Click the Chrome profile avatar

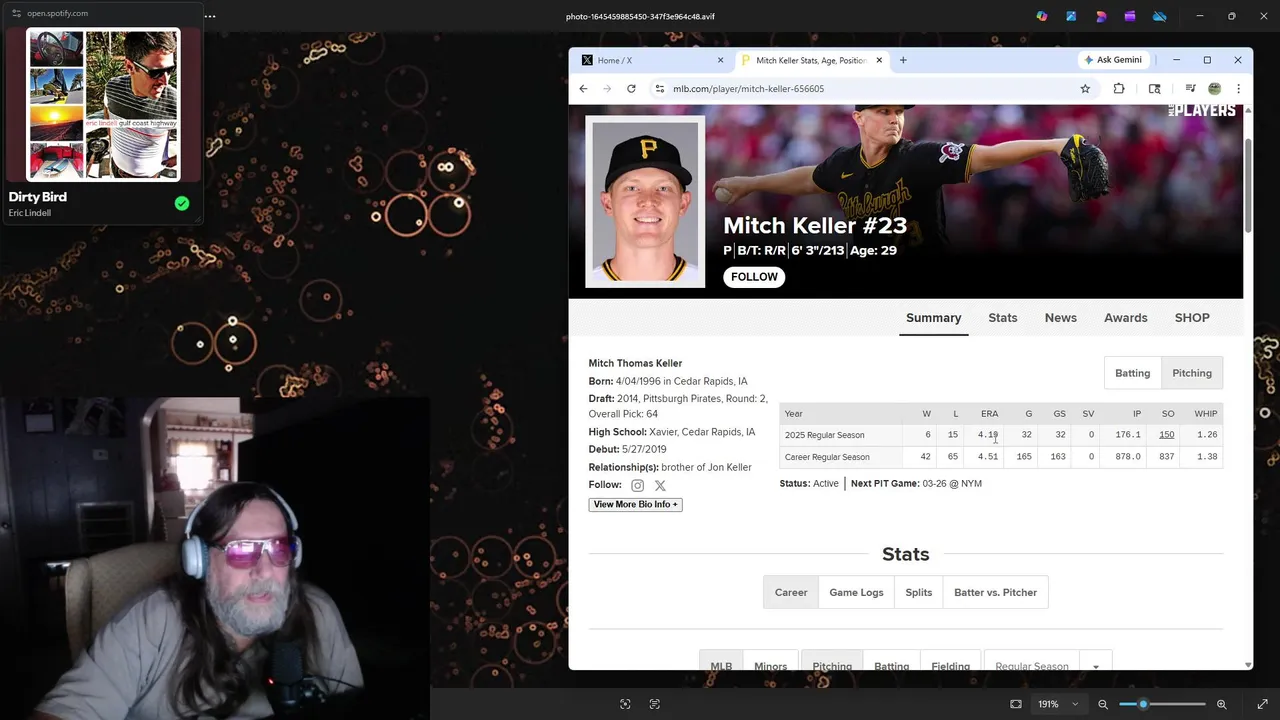[1214, 88]
